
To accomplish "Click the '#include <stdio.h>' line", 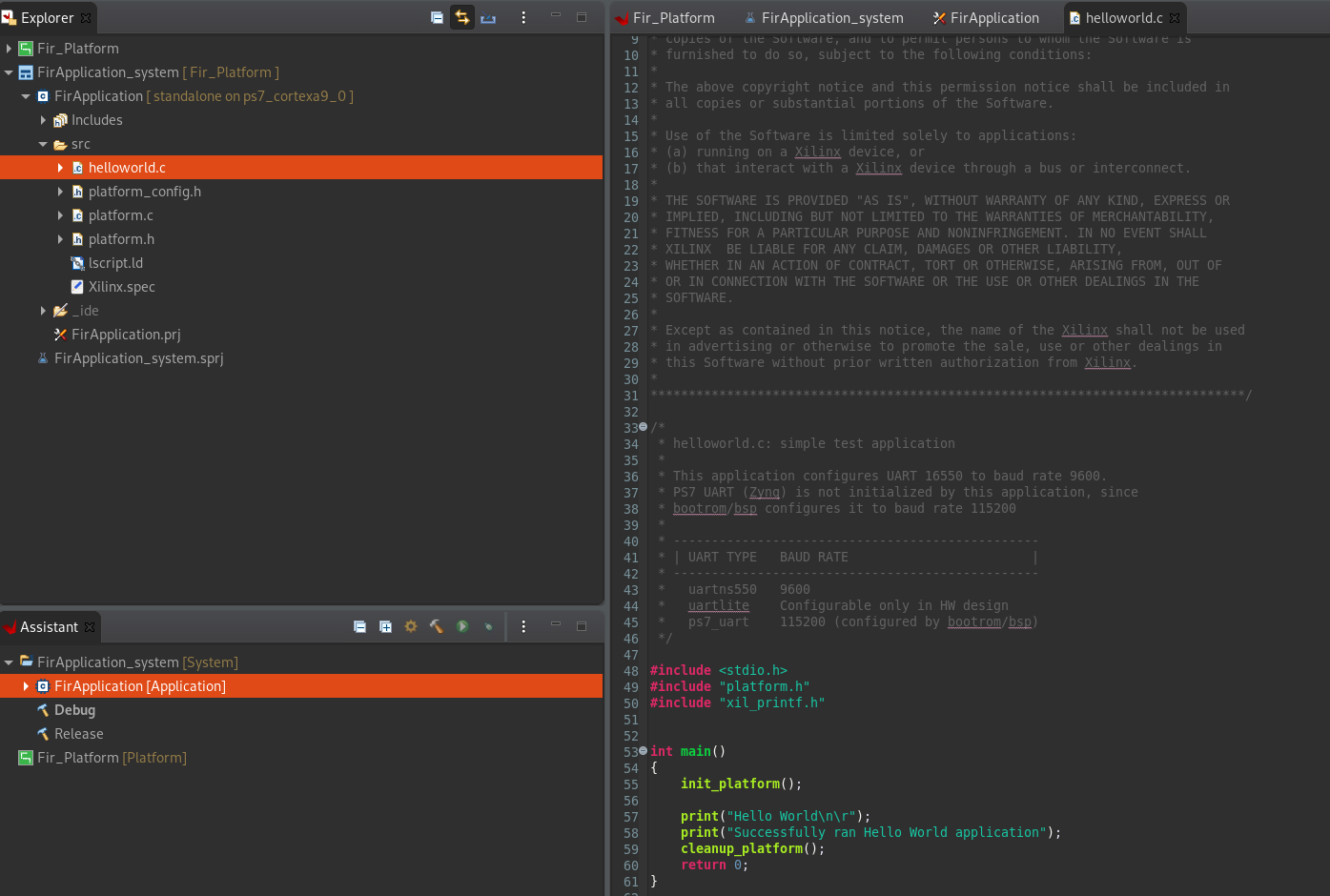I will (x=719, y=670).
